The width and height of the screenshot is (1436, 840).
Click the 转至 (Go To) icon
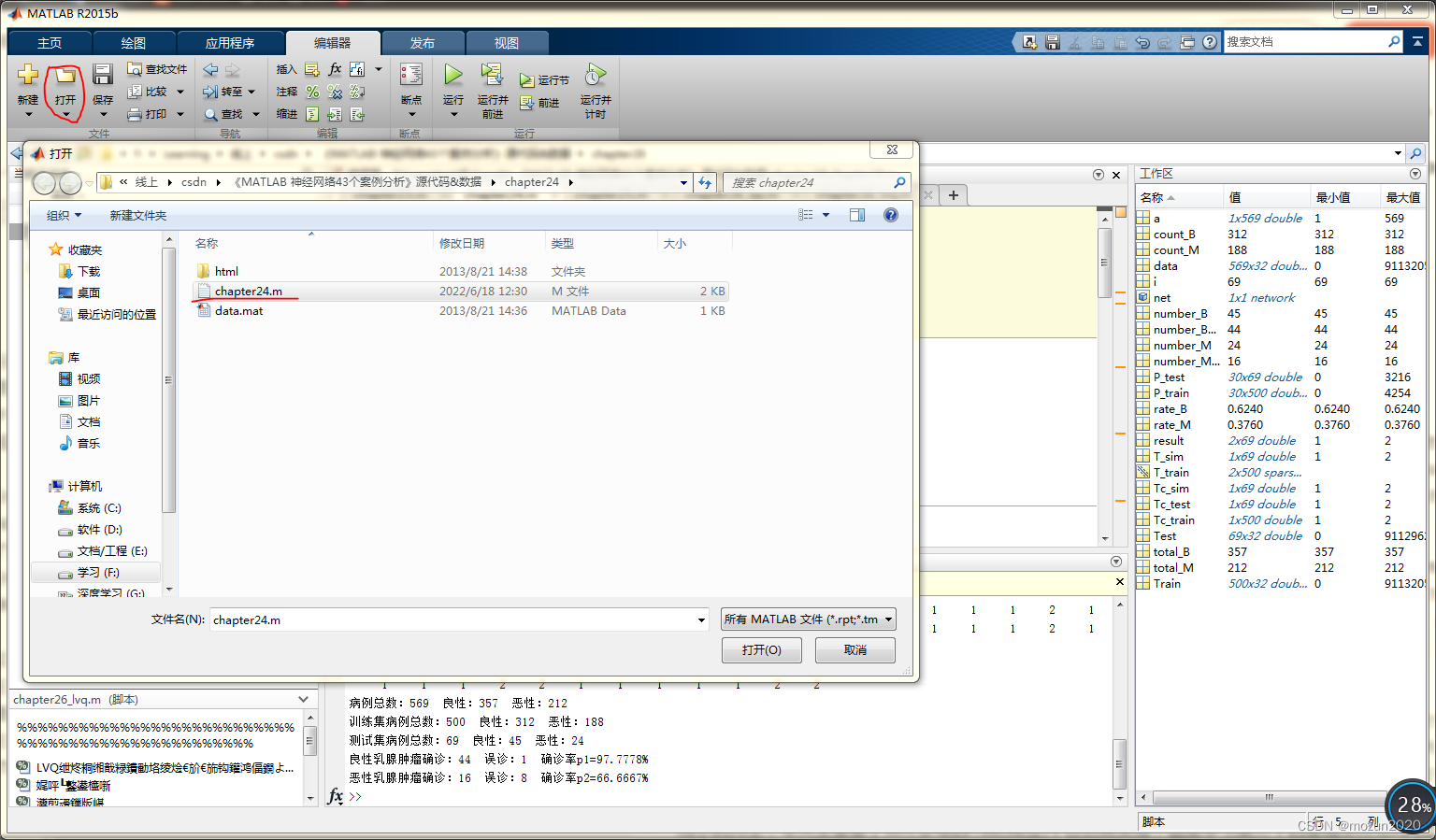tap(211, 92)
